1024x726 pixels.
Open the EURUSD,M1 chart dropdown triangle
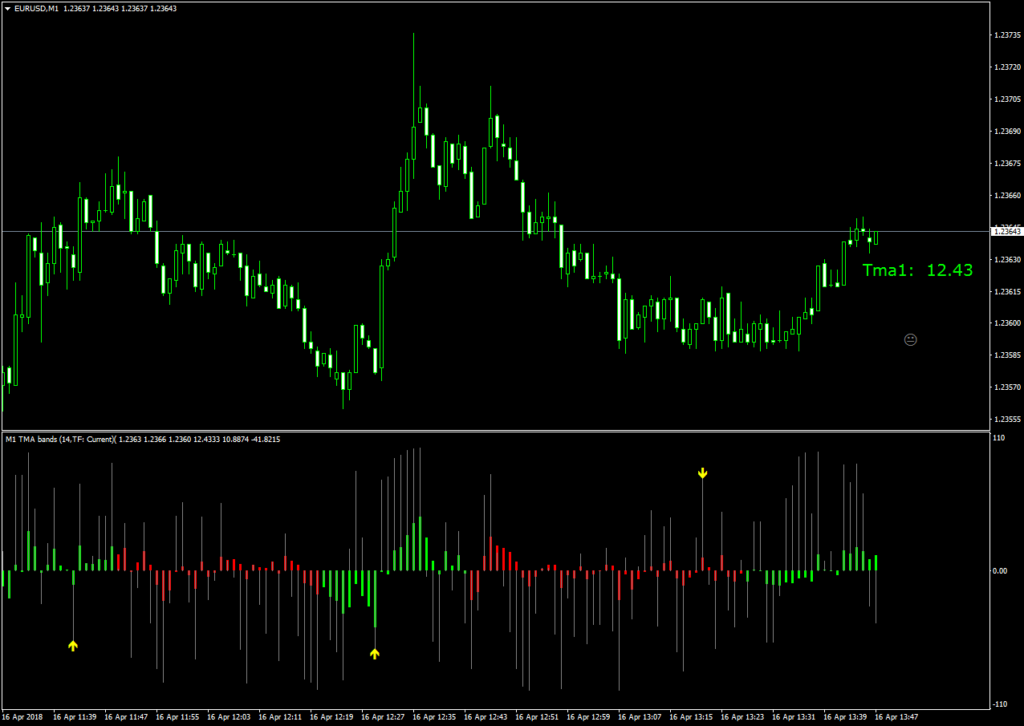[x=6, y=8]
